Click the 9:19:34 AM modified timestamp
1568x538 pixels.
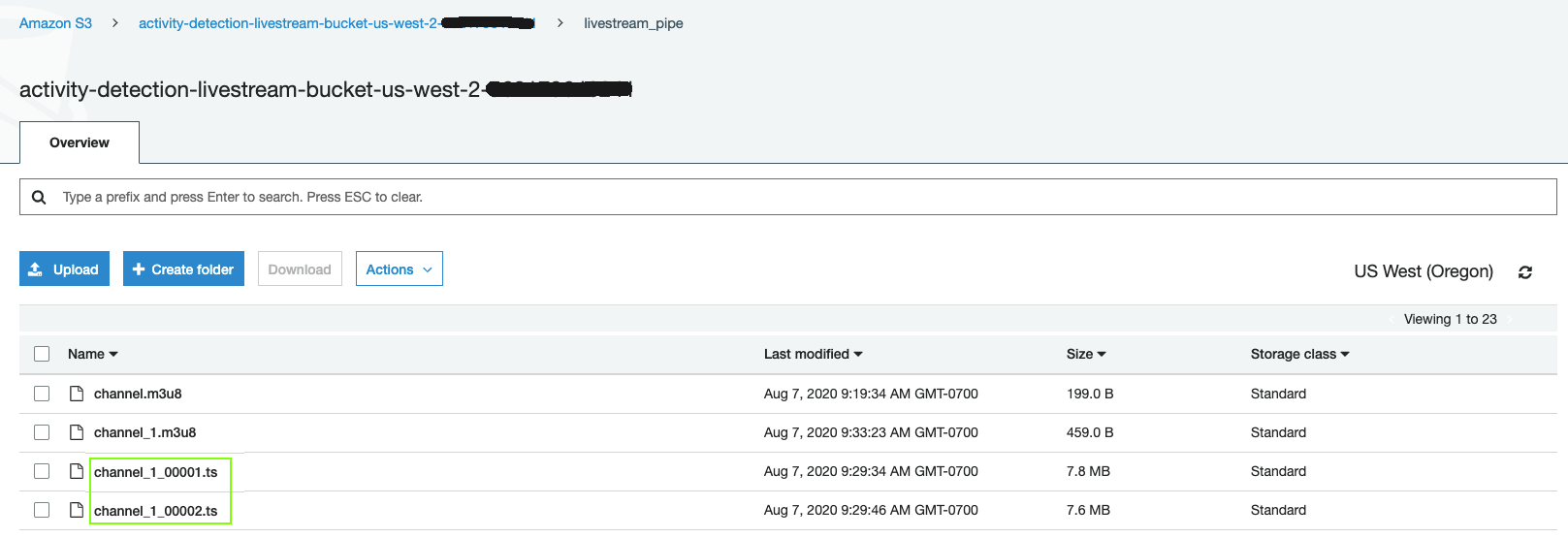tap(871, 394)
